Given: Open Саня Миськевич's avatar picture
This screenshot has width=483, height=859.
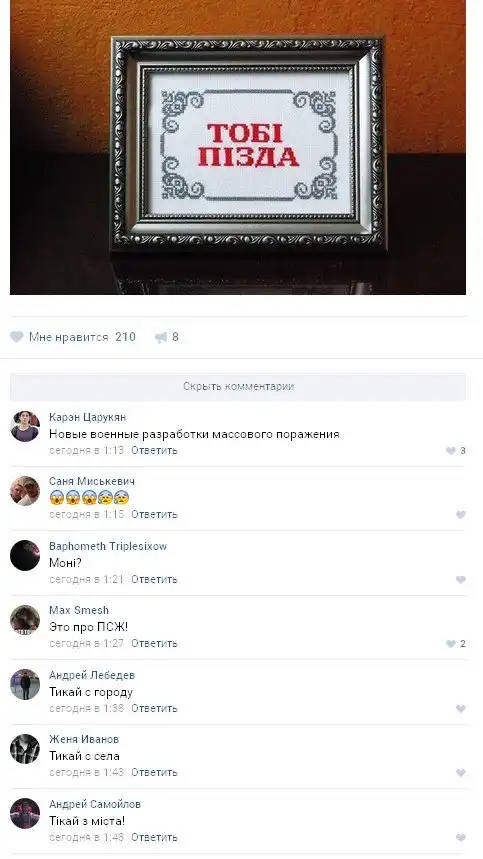Looking at the screenshot, I should [25, 491].
